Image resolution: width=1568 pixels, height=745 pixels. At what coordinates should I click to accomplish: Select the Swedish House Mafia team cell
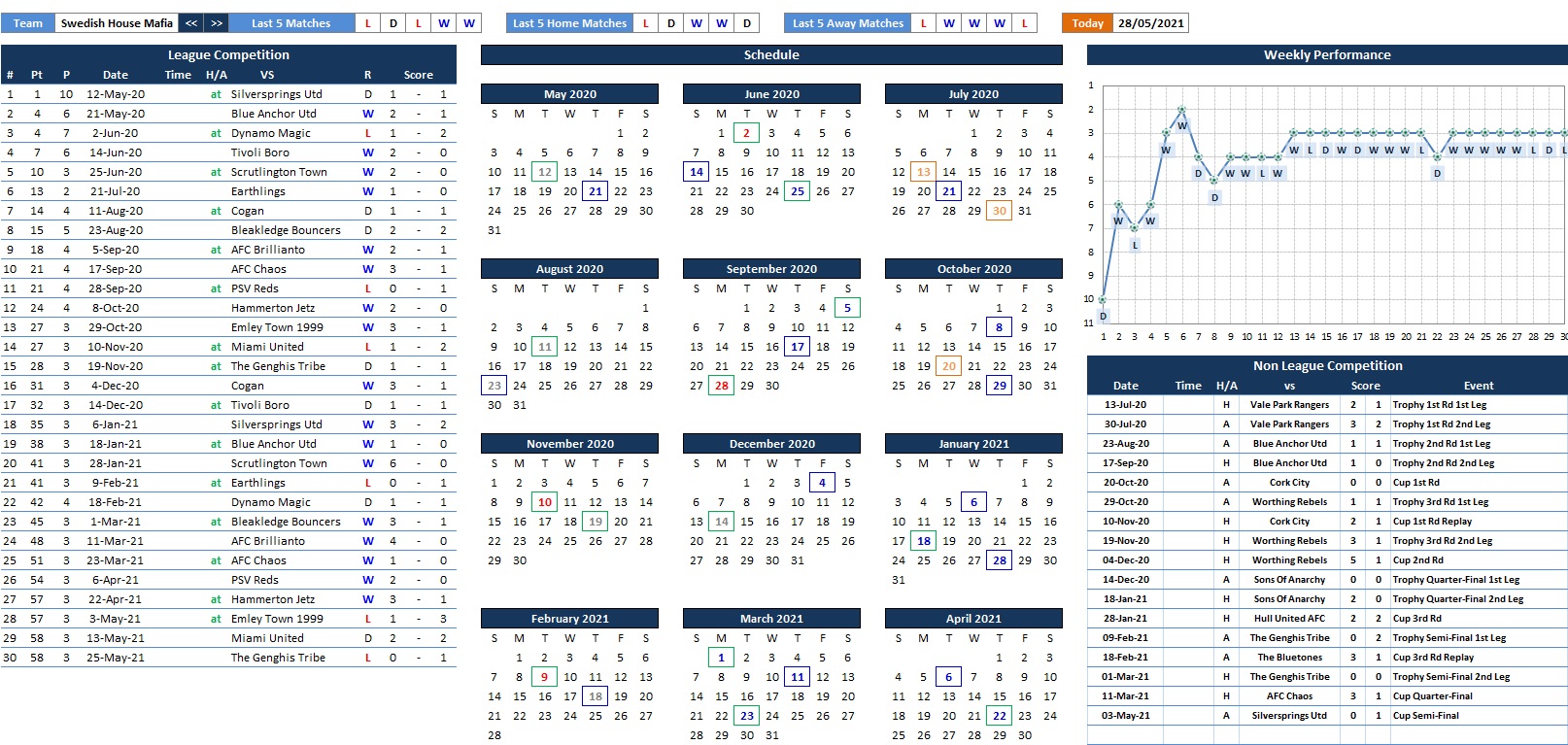tap(117, 23)
